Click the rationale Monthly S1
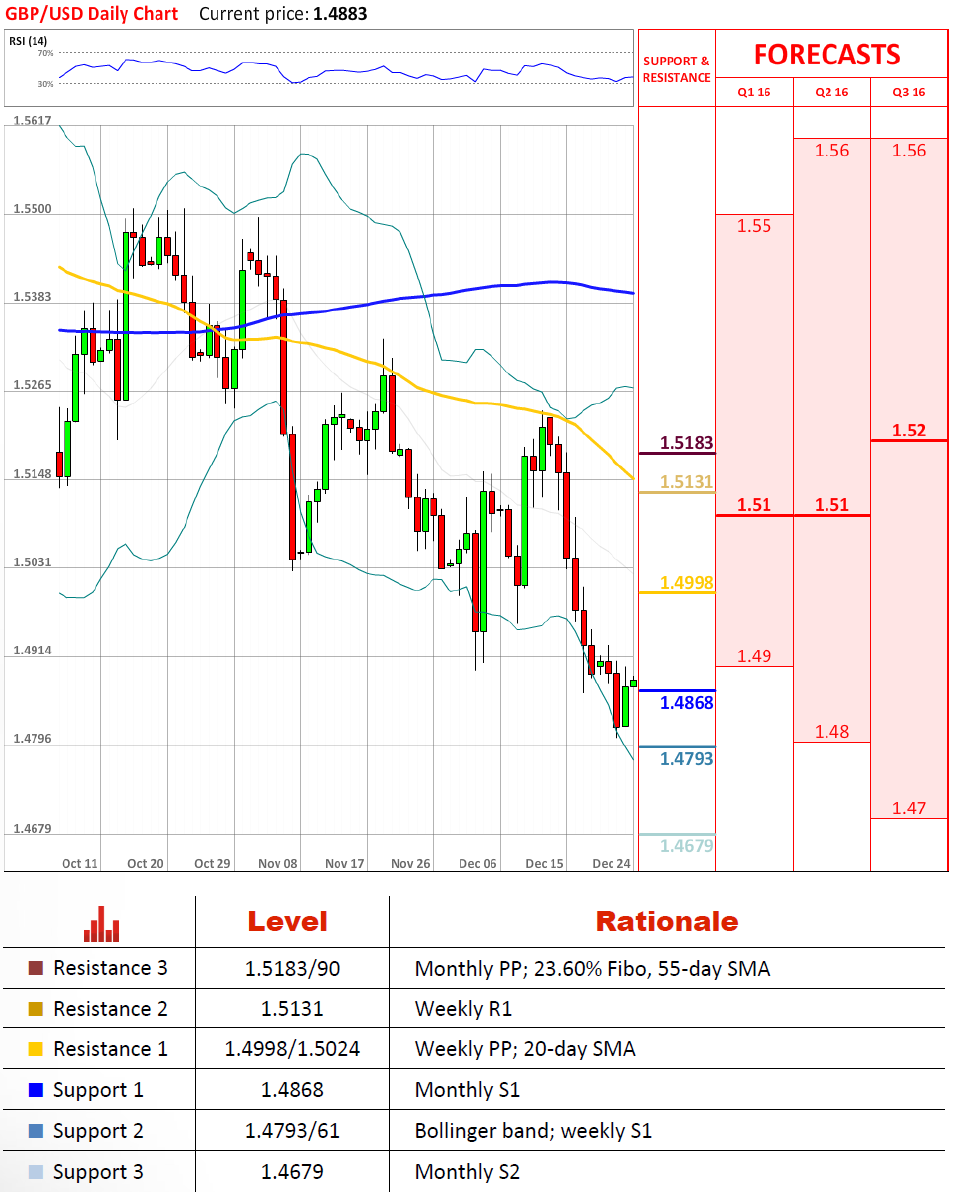Screen dimensions: 953x1192 [x=467, y=1090]
